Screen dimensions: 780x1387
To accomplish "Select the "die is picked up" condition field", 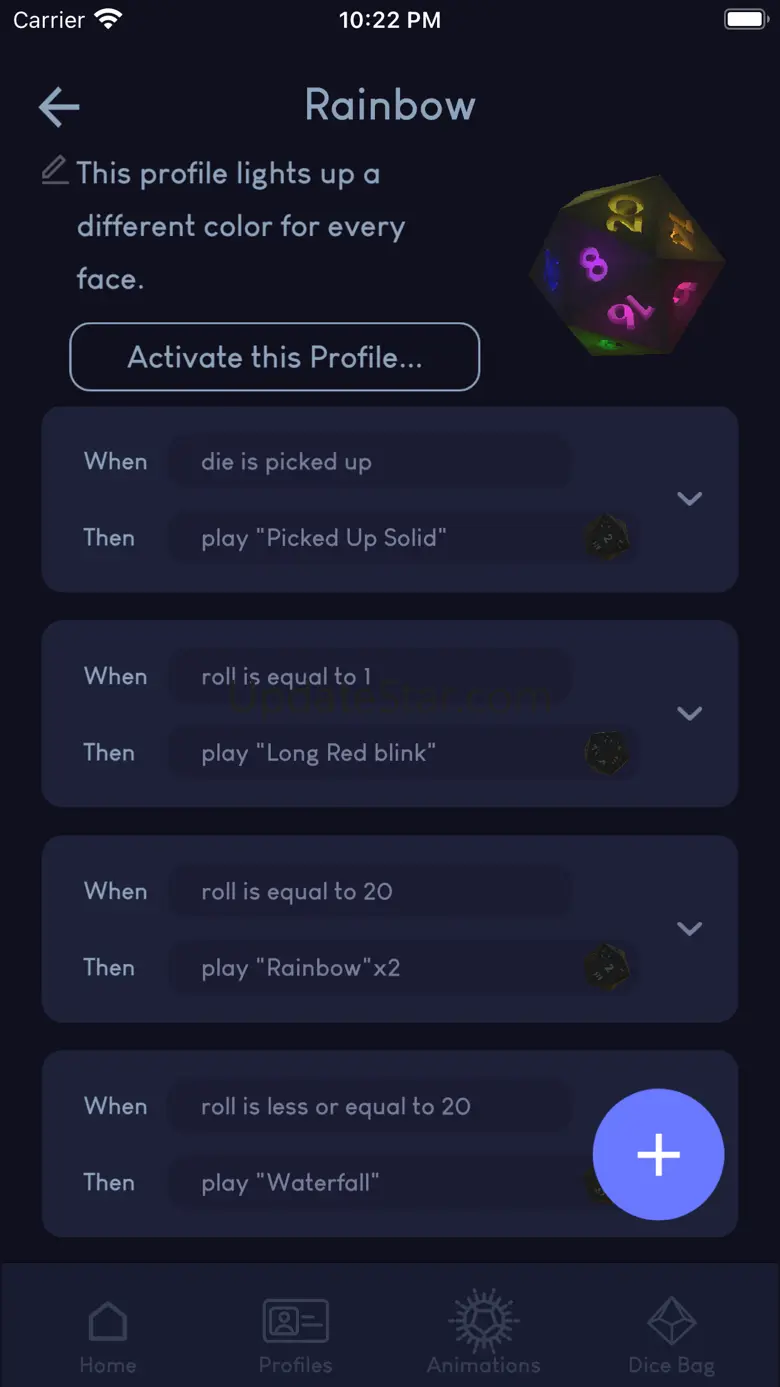I will click(370, 462).
